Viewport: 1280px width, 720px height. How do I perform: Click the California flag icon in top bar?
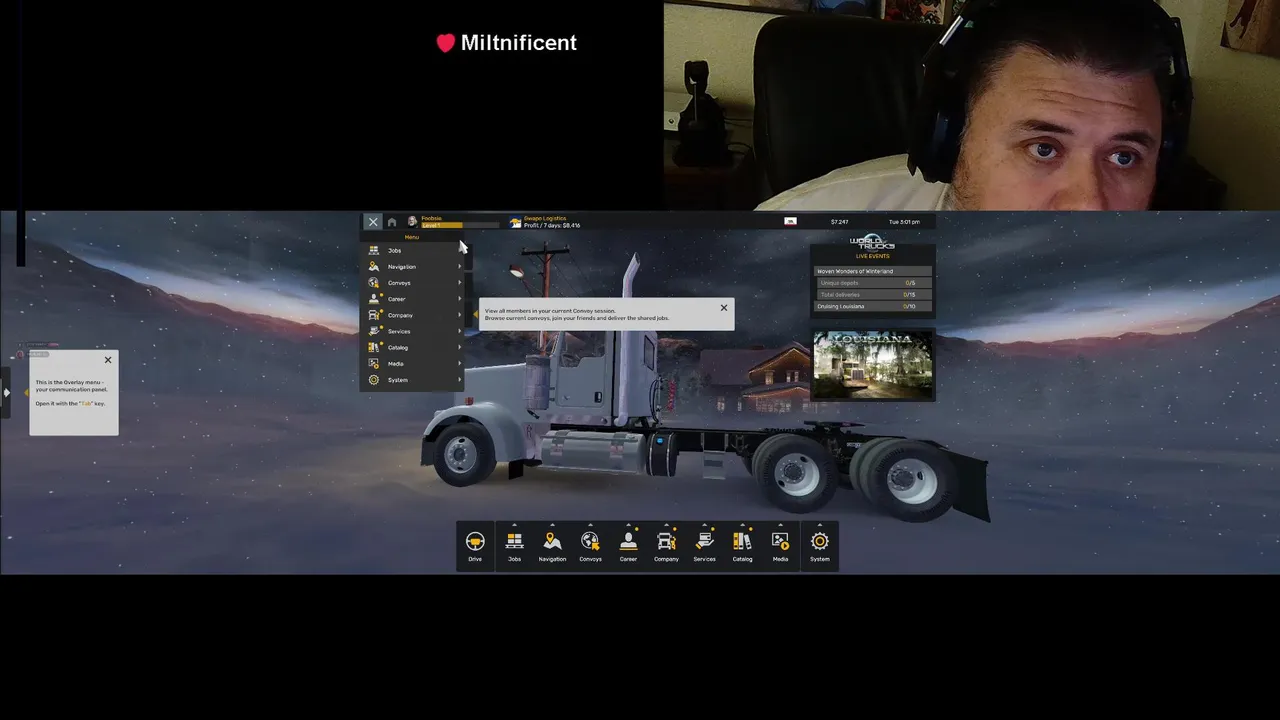pos(790,222)
